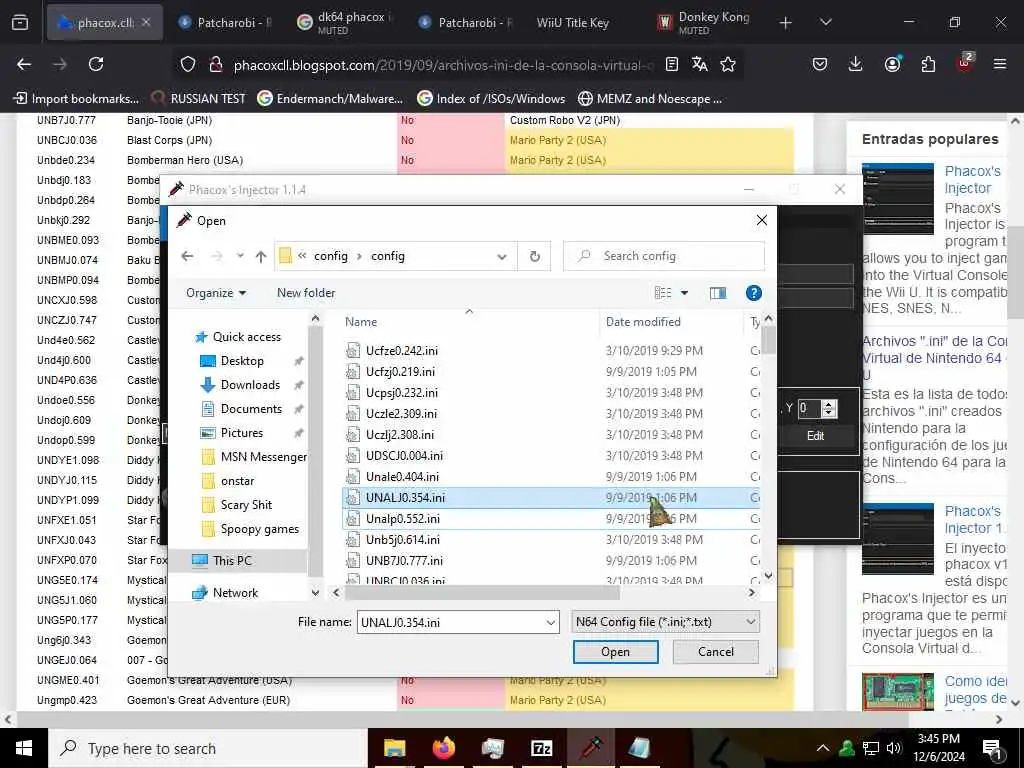This screenshot has height=768, width=1024.
Task: Click the Open button
Action: click(x=615, y=652)
